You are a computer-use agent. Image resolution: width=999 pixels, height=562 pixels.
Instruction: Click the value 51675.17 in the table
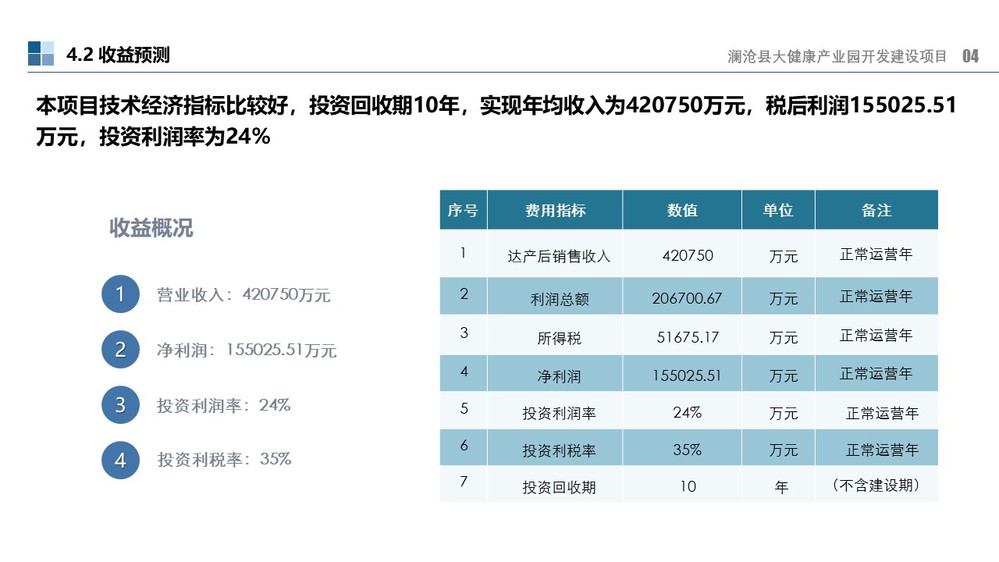coord(687,337)
